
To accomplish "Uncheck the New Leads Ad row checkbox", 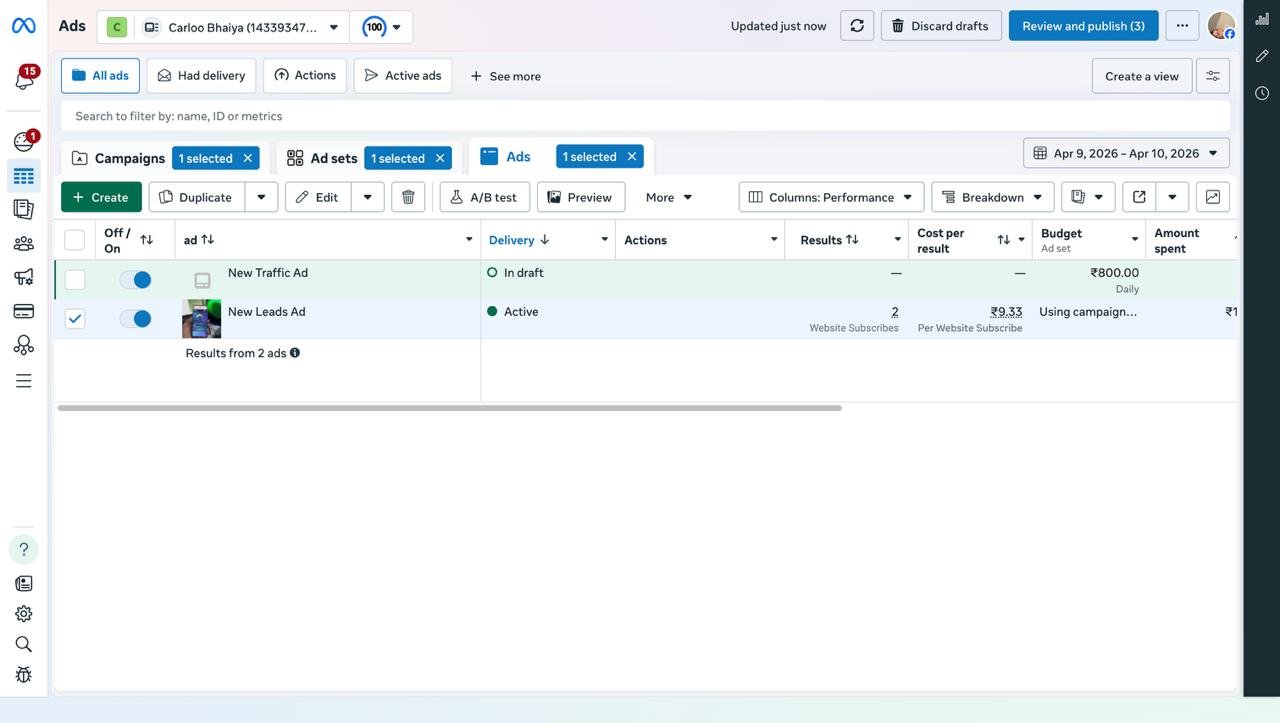I will click(75, 319).
